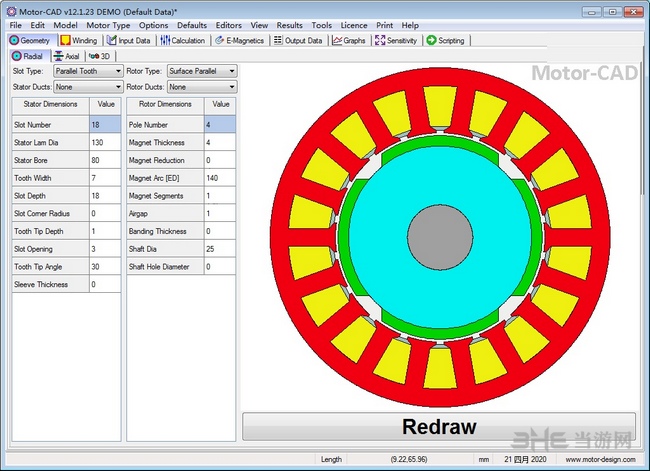The image size is (650, 471).
Task: Click the Slot Number value field
Action: point(105,124)
